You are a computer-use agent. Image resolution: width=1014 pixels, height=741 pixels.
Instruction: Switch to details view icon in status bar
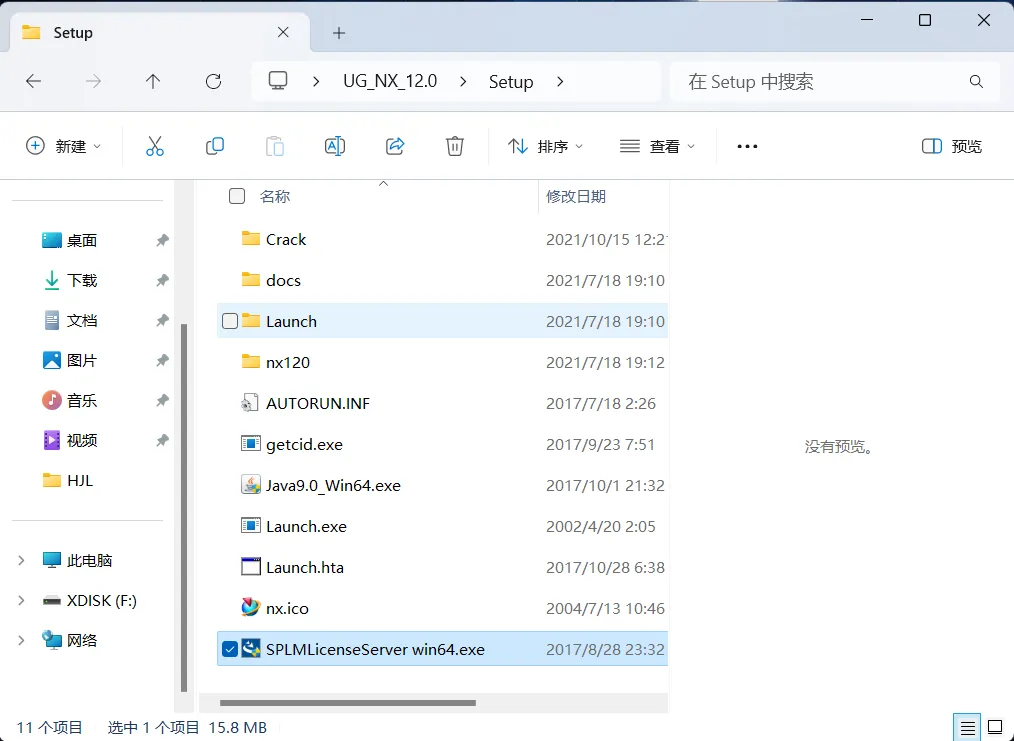967,727
